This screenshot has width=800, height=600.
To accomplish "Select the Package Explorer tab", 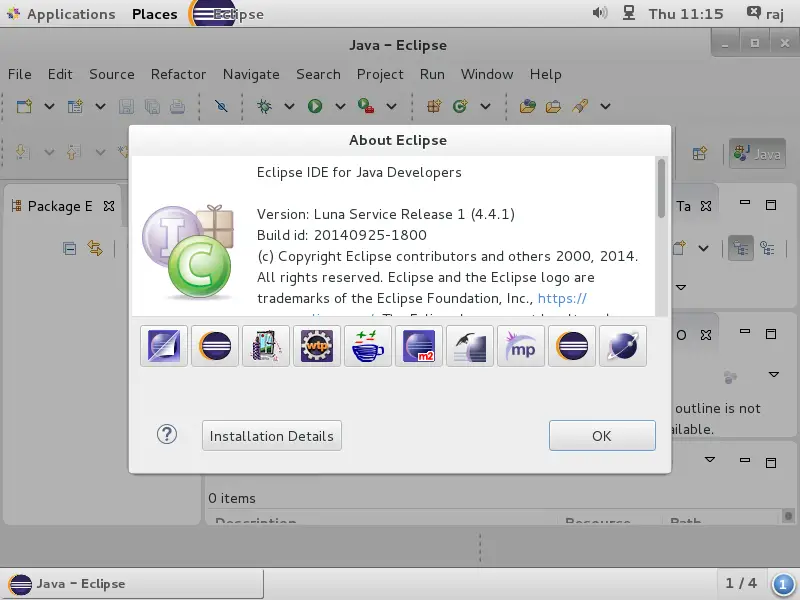I will tap(60, 206).
